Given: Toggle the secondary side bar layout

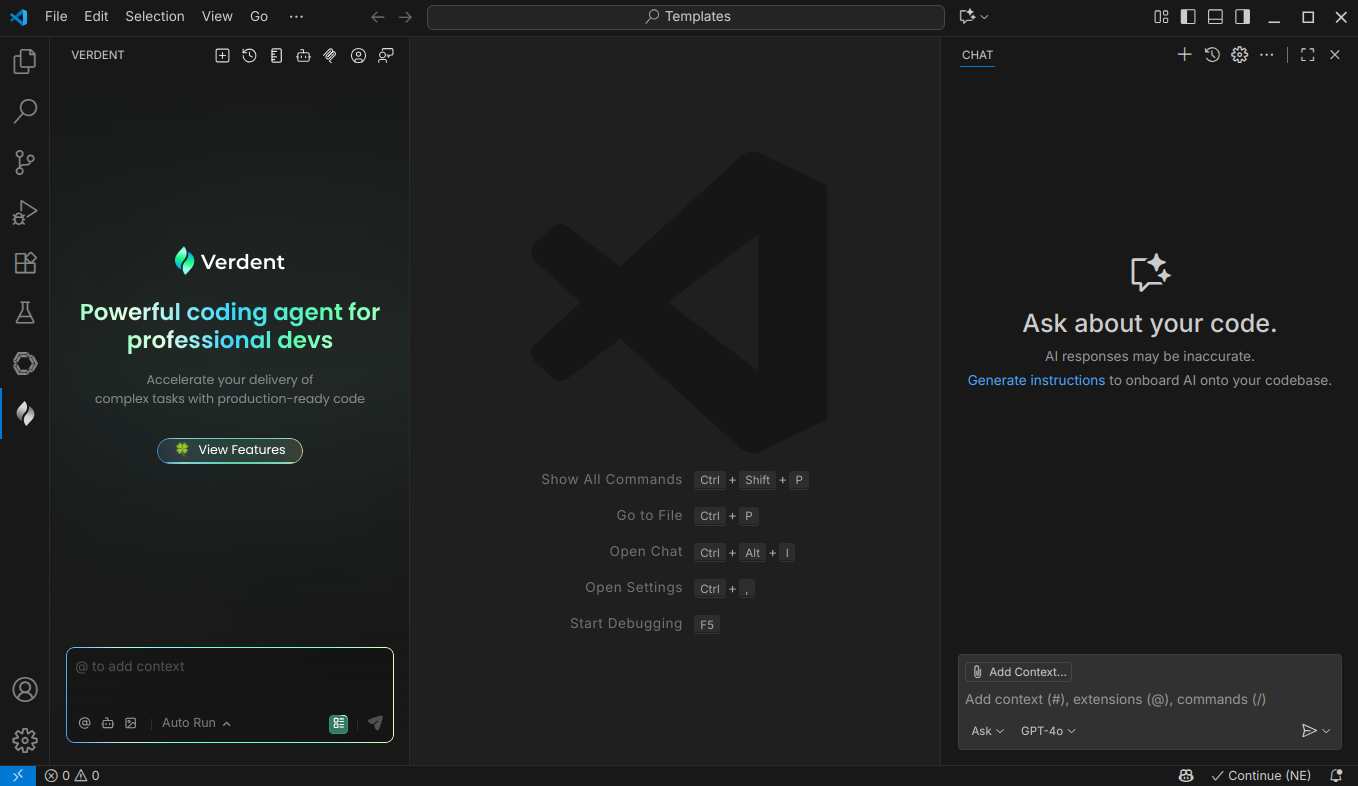Looking at the screenshot, I should click(1242, 17).
